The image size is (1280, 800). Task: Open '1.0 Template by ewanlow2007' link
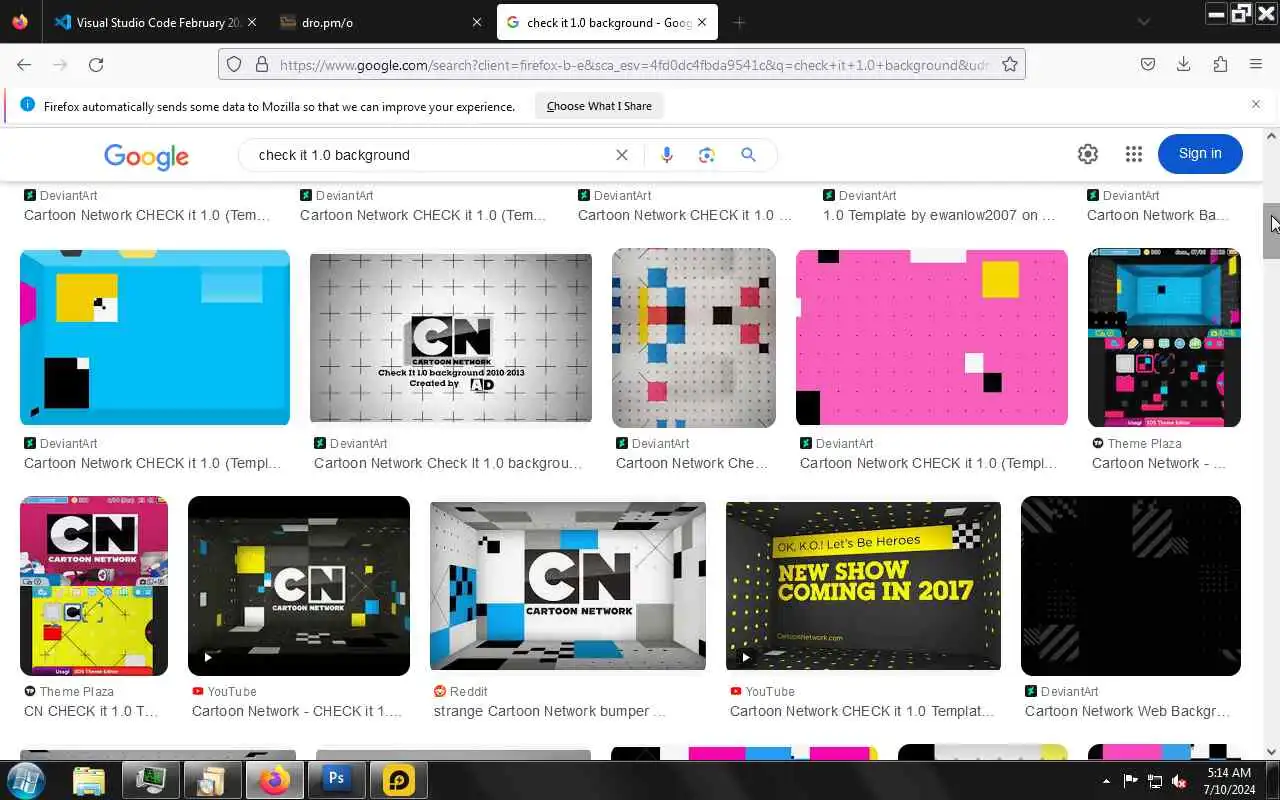click(939, 215)
